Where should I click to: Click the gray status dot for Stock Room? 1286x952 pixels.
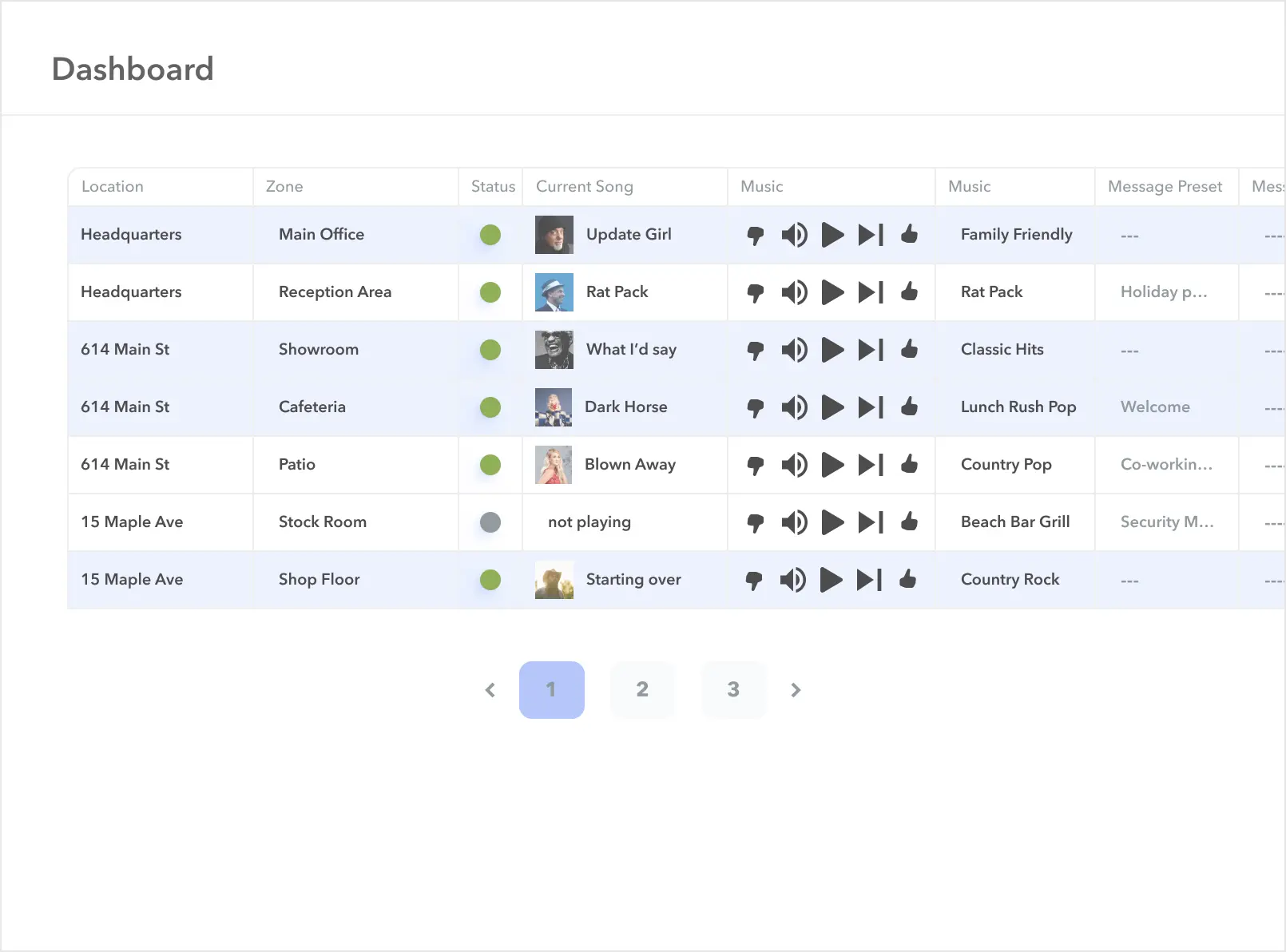pos(490,522)
